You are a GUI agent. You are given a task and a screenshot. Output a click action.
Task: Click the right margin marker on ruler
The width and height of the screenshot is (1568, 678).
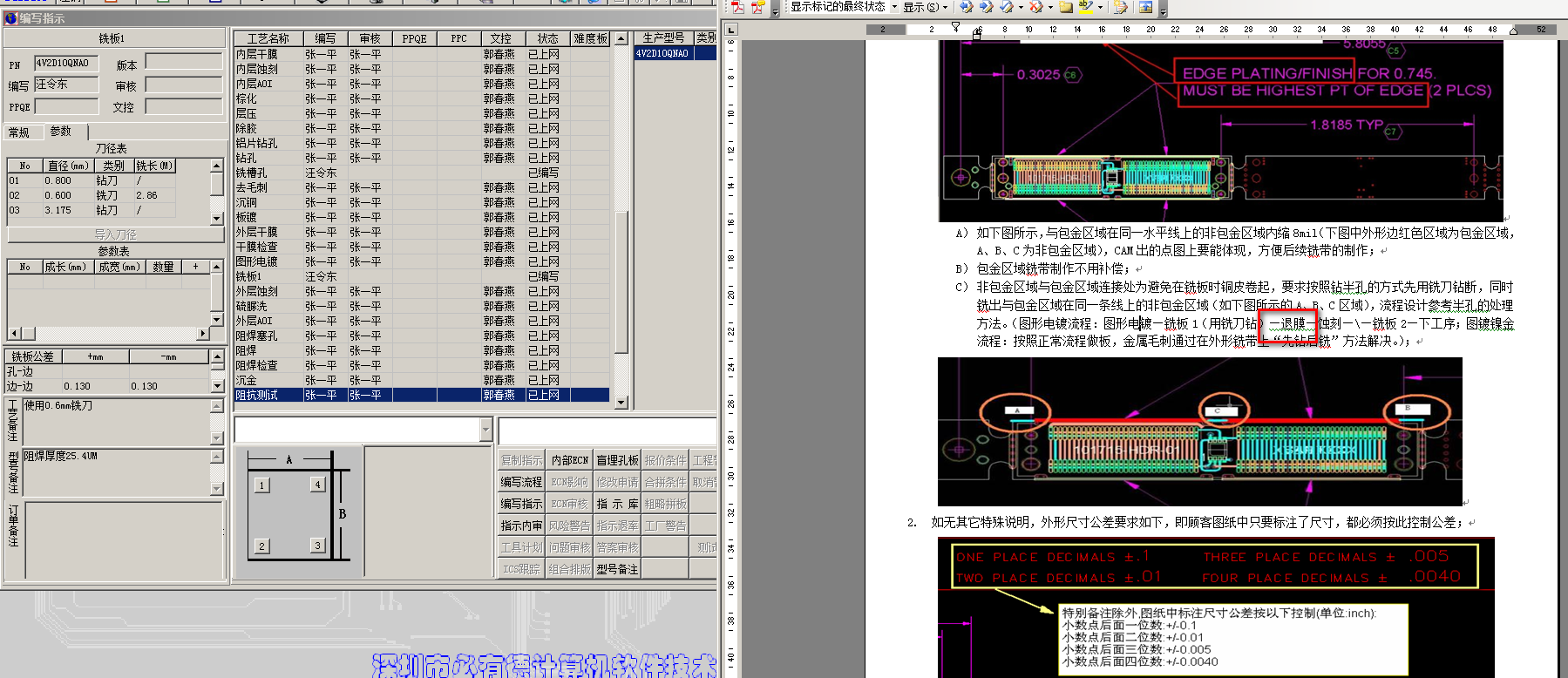tap(1513, 31)
